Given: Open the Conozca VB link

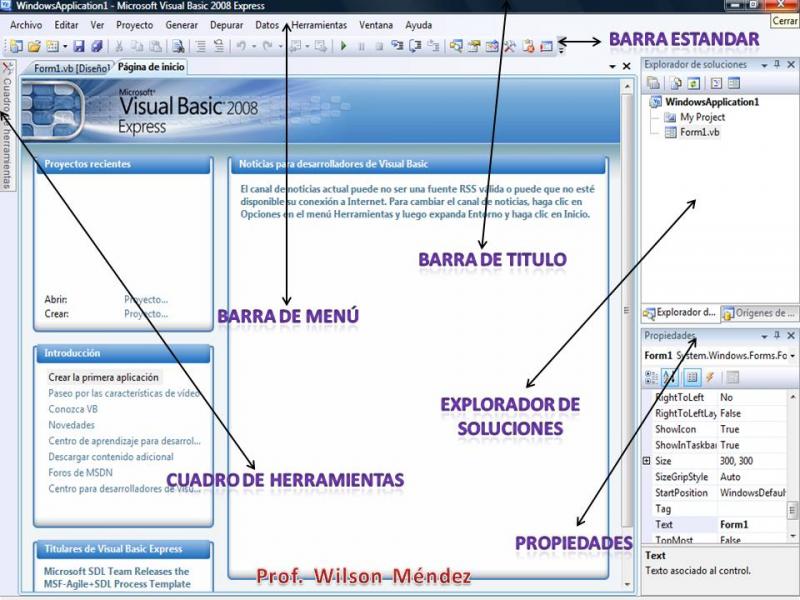Looking at the screenshot, I should tap(73, 409).
